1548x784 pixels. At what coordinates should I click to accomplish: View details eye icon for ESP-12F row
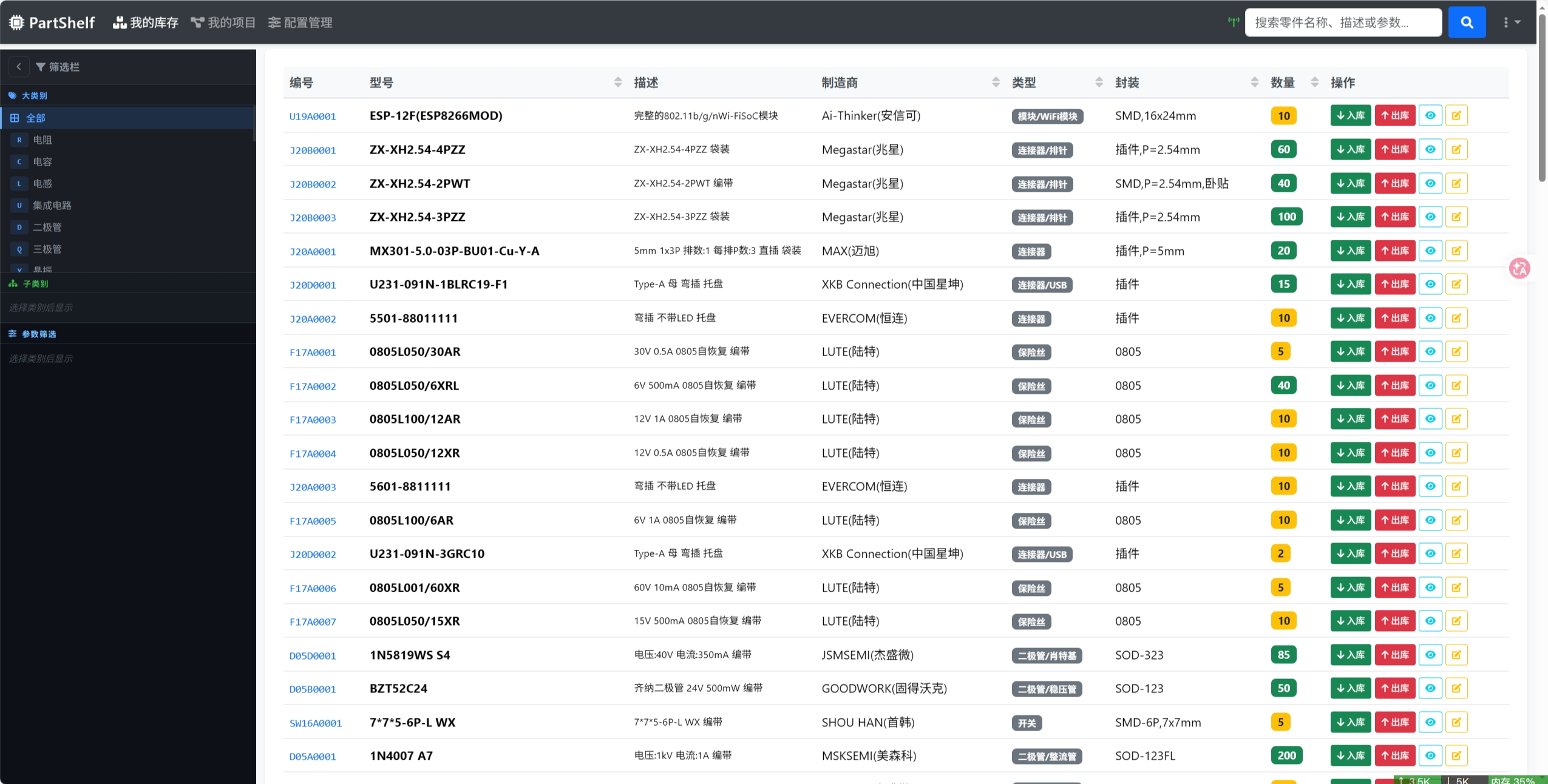tap(1430, 115)
